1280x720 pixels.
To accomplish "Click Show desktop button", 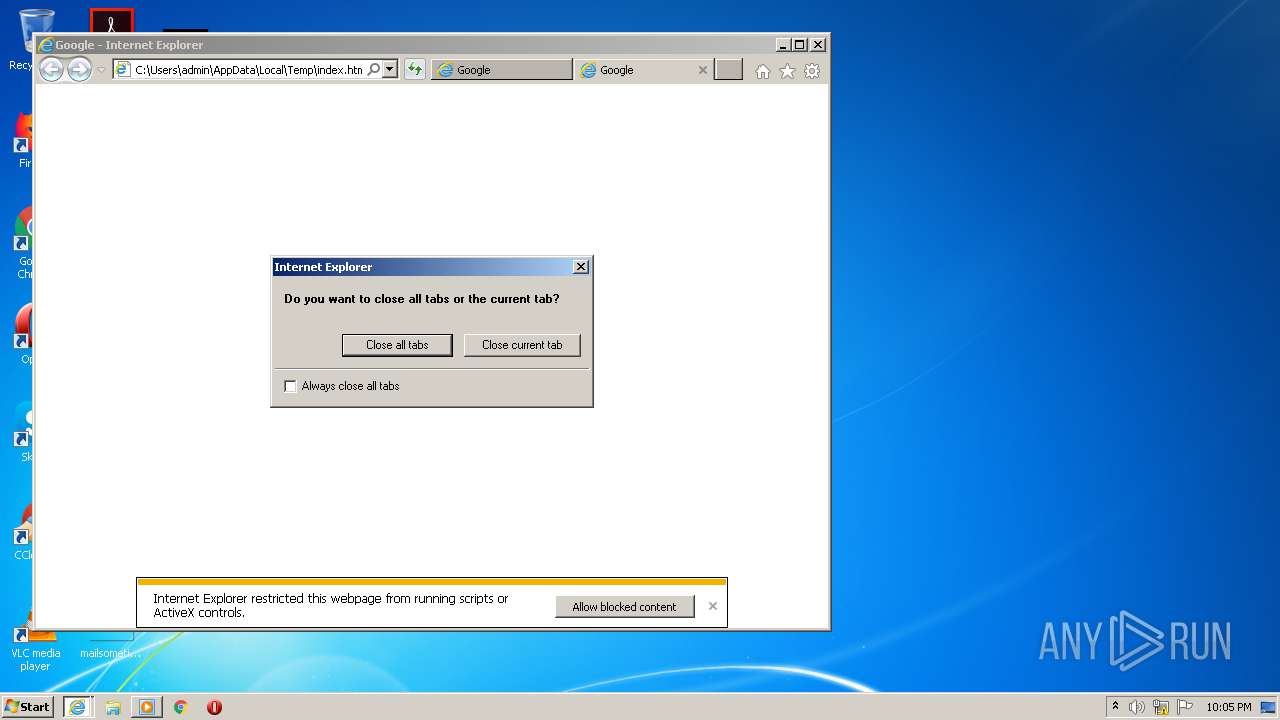I will 1269,707.
